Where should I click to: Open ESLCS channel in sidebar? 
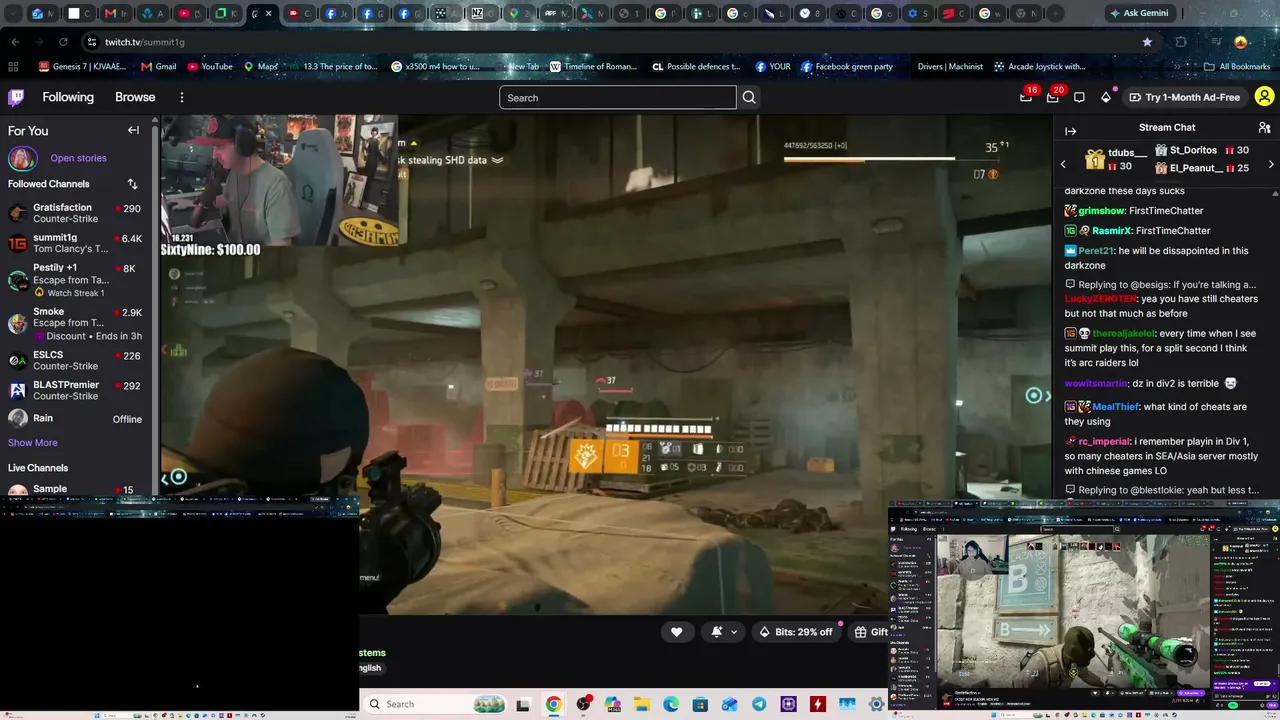pyautogui.click(x=75, y=360)
